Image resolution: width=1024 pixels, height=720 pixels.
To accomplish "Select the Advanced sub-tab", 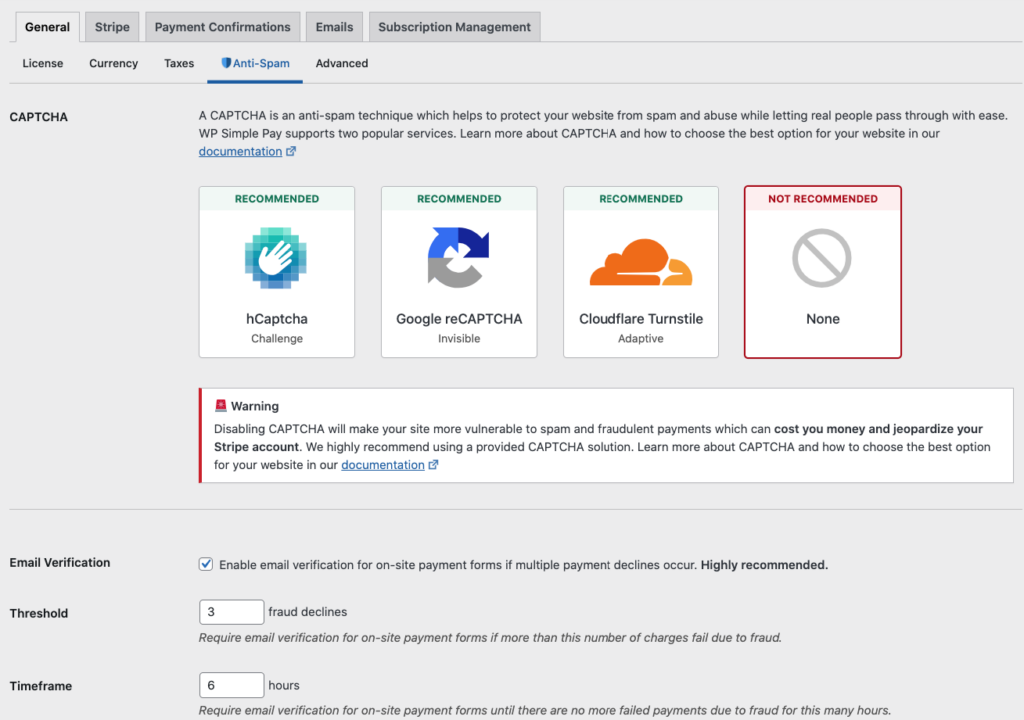I will pos(342,63).
